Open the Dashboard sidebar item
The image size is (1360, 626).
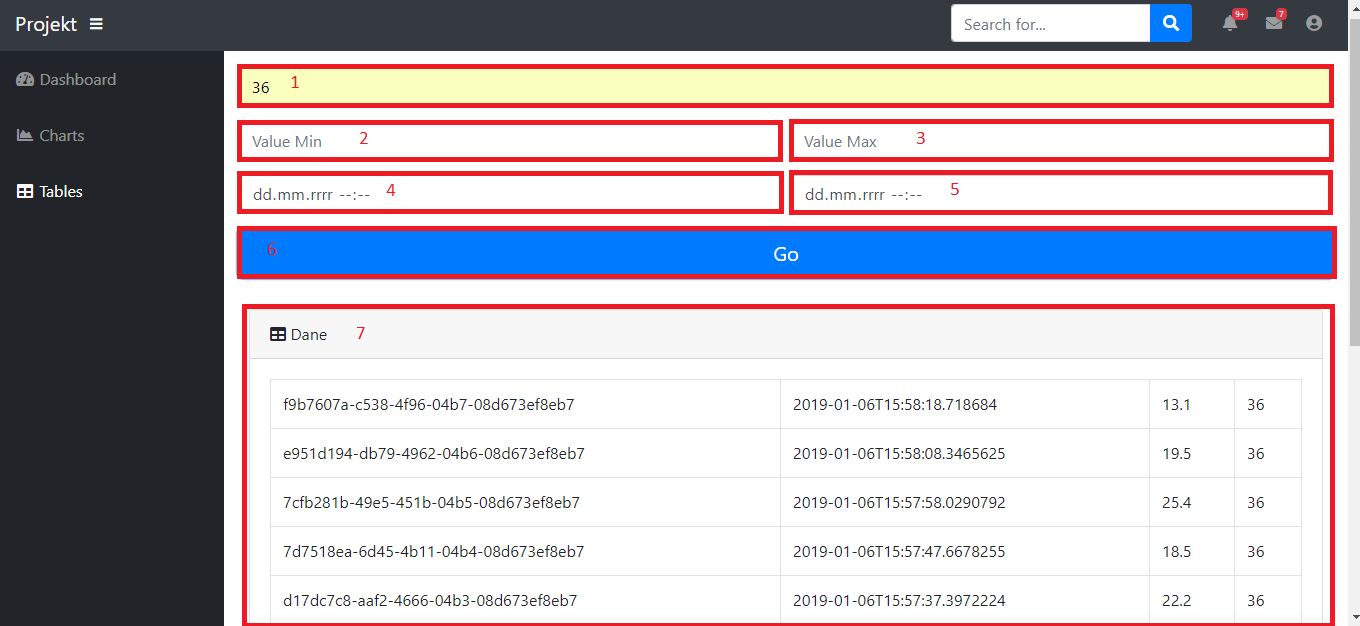[x=78, y=80]
